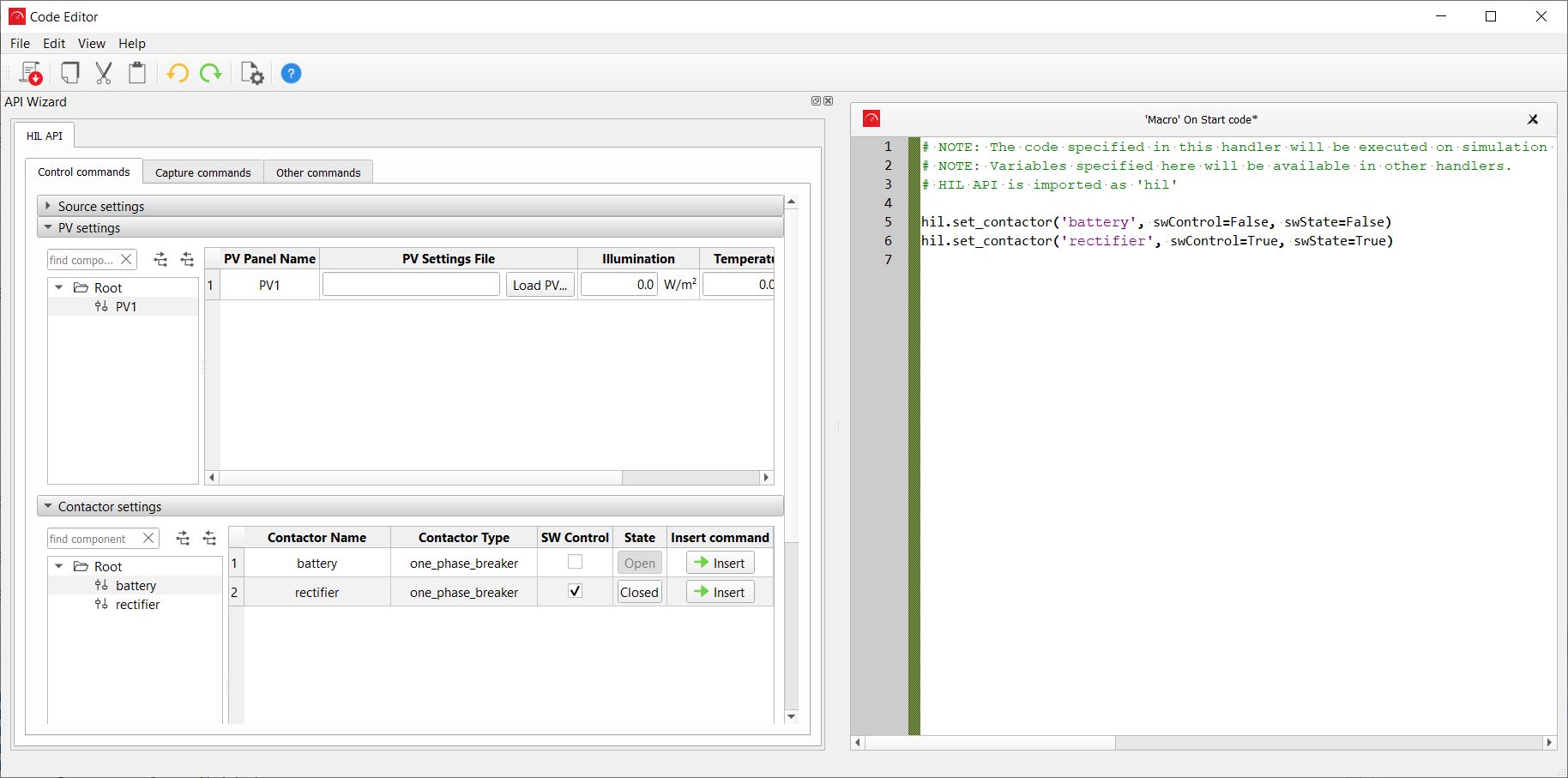
Task: Open the blue help question mark icon
Action: pyautogui.click(x=292, y=74)
